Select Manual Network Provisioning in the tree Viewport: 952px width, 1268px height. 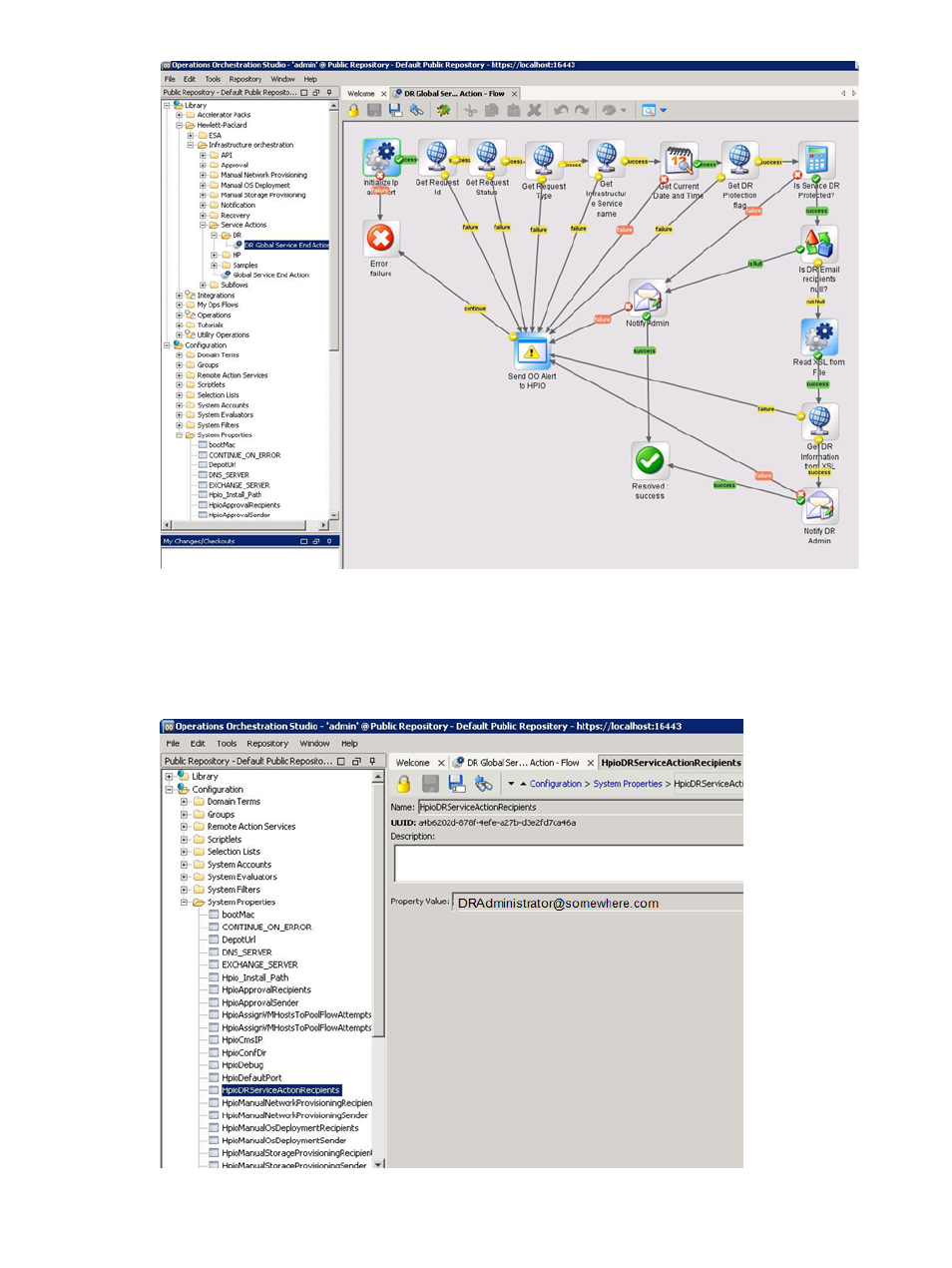tap(263, 175)
